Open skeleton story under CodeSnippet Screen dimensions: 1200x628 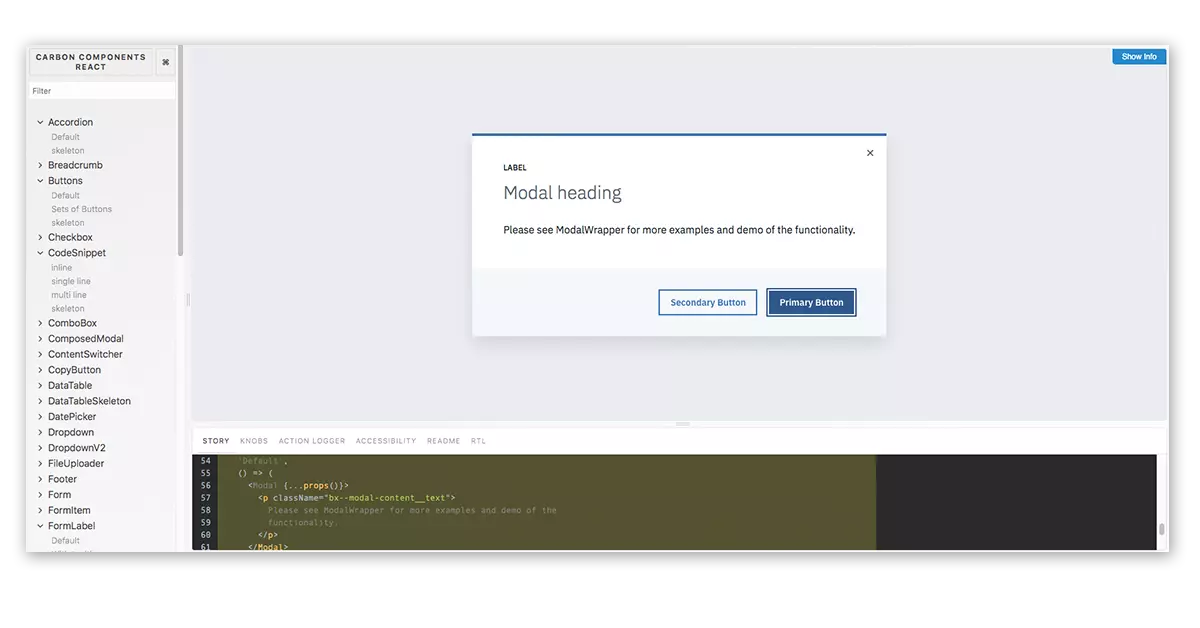68,309
